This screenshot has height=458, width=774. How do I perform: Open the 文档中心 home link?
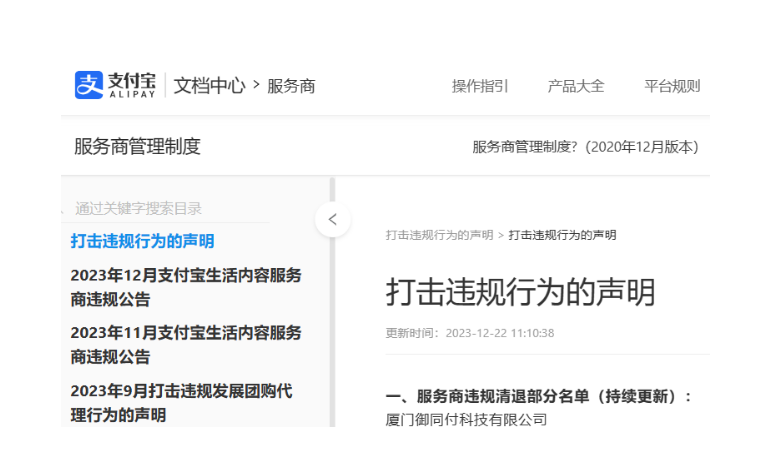[x=209, y=85]
